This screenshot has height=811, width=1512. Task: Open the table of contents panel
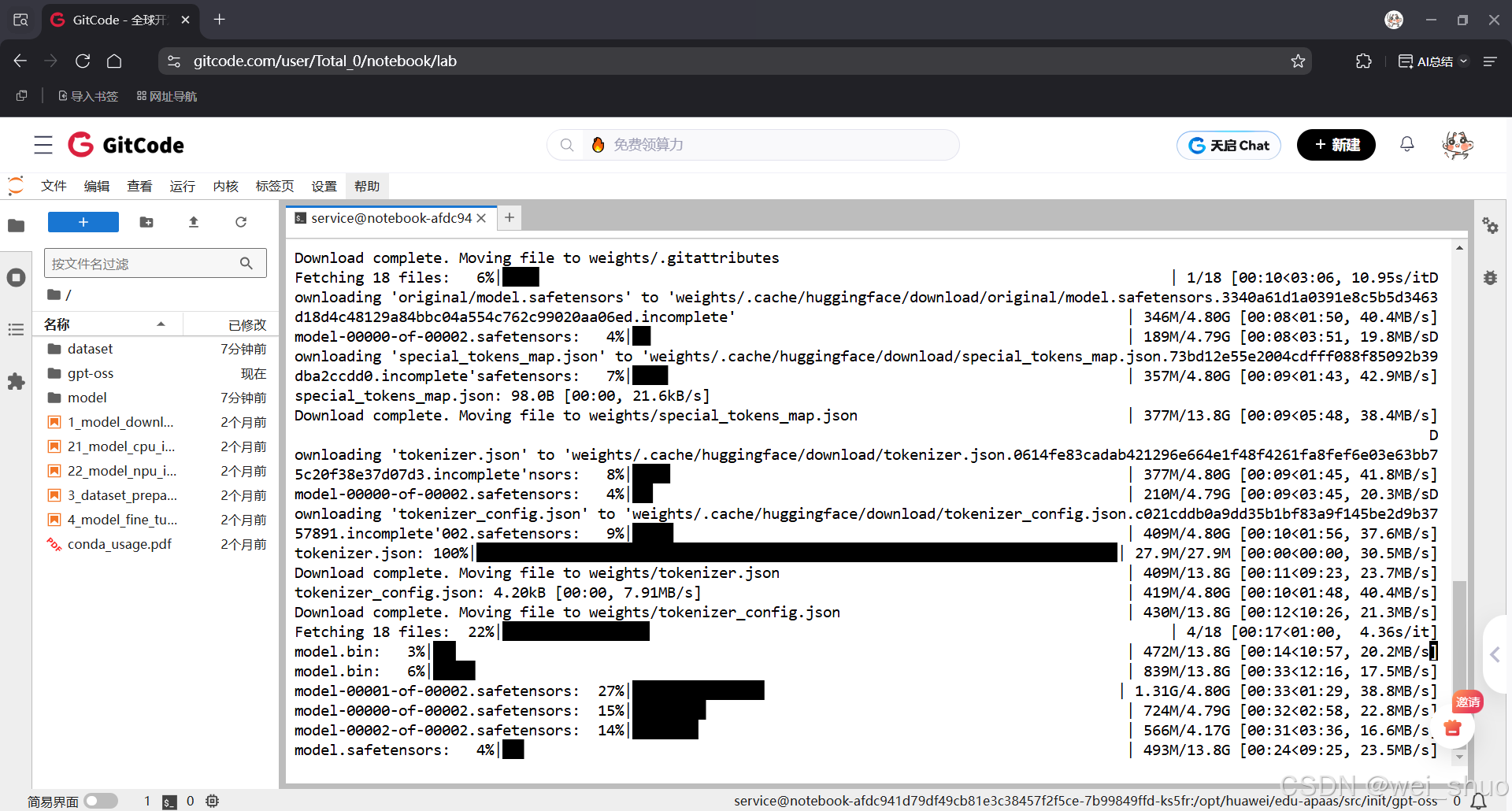[x=16, y=329]
